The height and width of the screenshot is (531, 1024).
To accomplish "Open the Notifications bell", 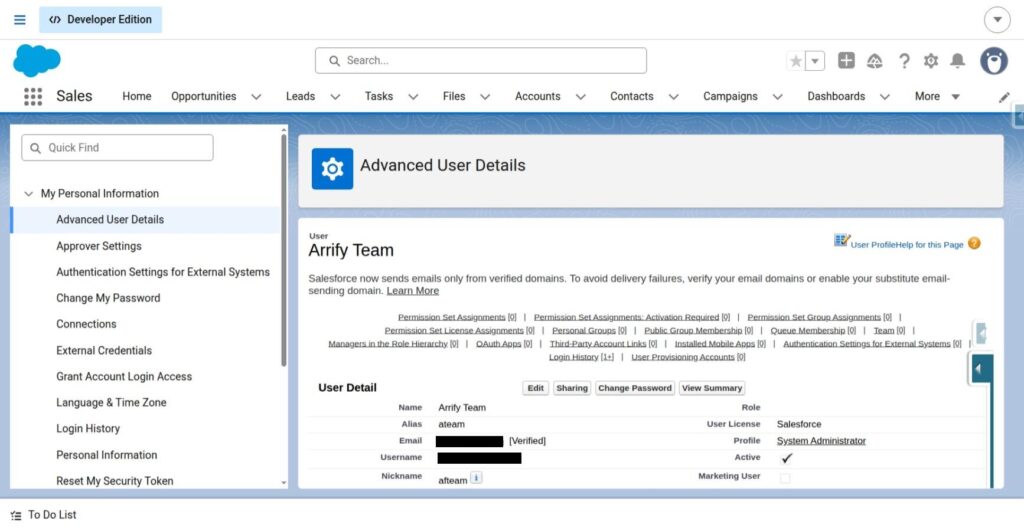I will click(x=957, y=61).
